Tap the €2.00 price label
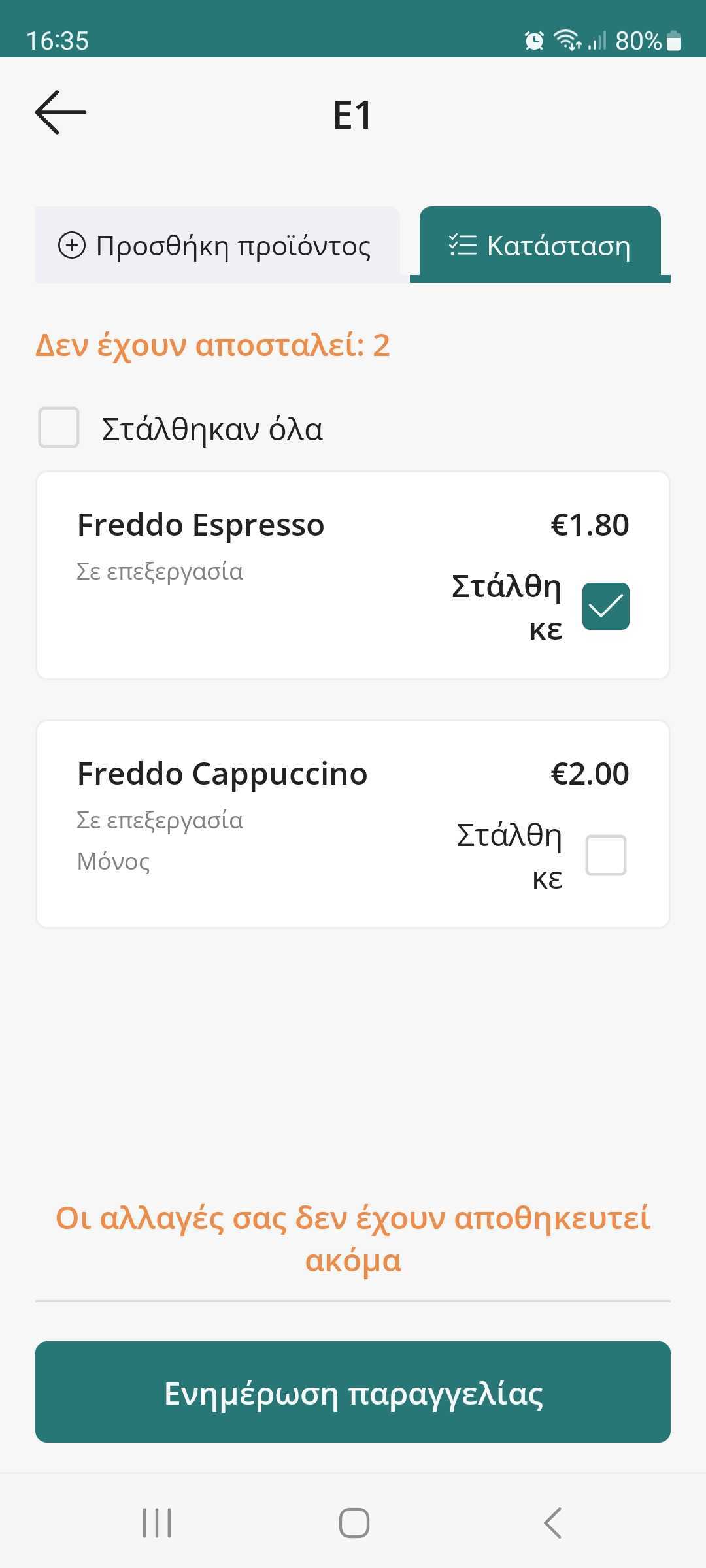The width and height of the screenshot is (706, 1568). click(x=590, y=774)
